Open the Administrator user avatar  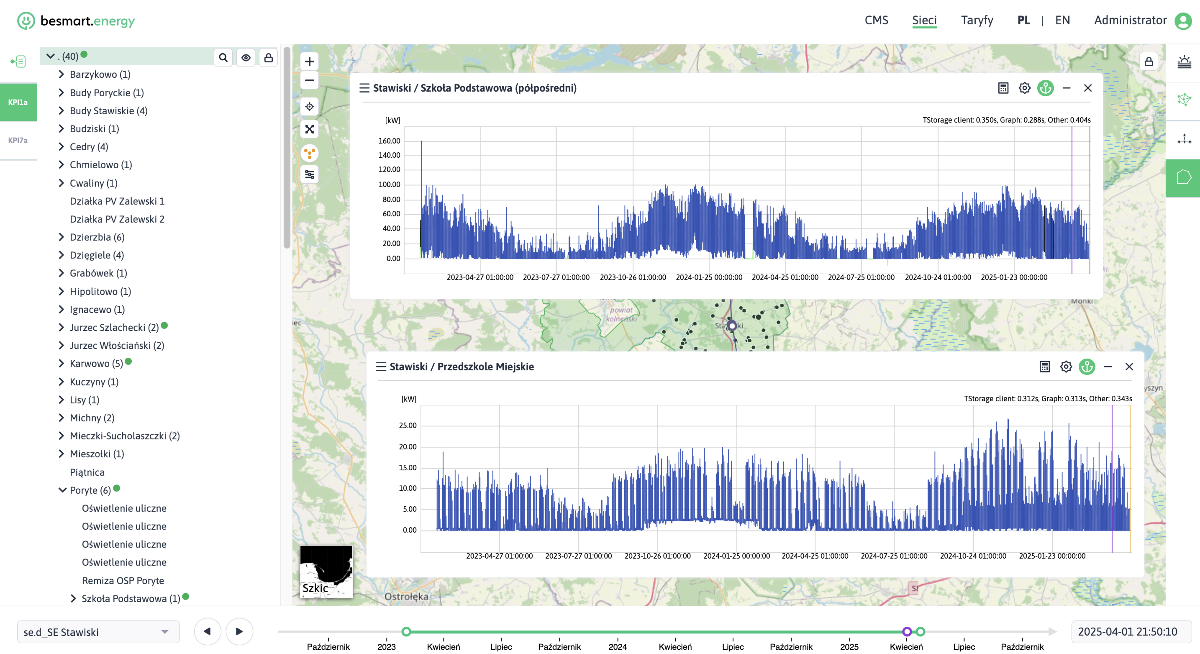(1184, 21)
